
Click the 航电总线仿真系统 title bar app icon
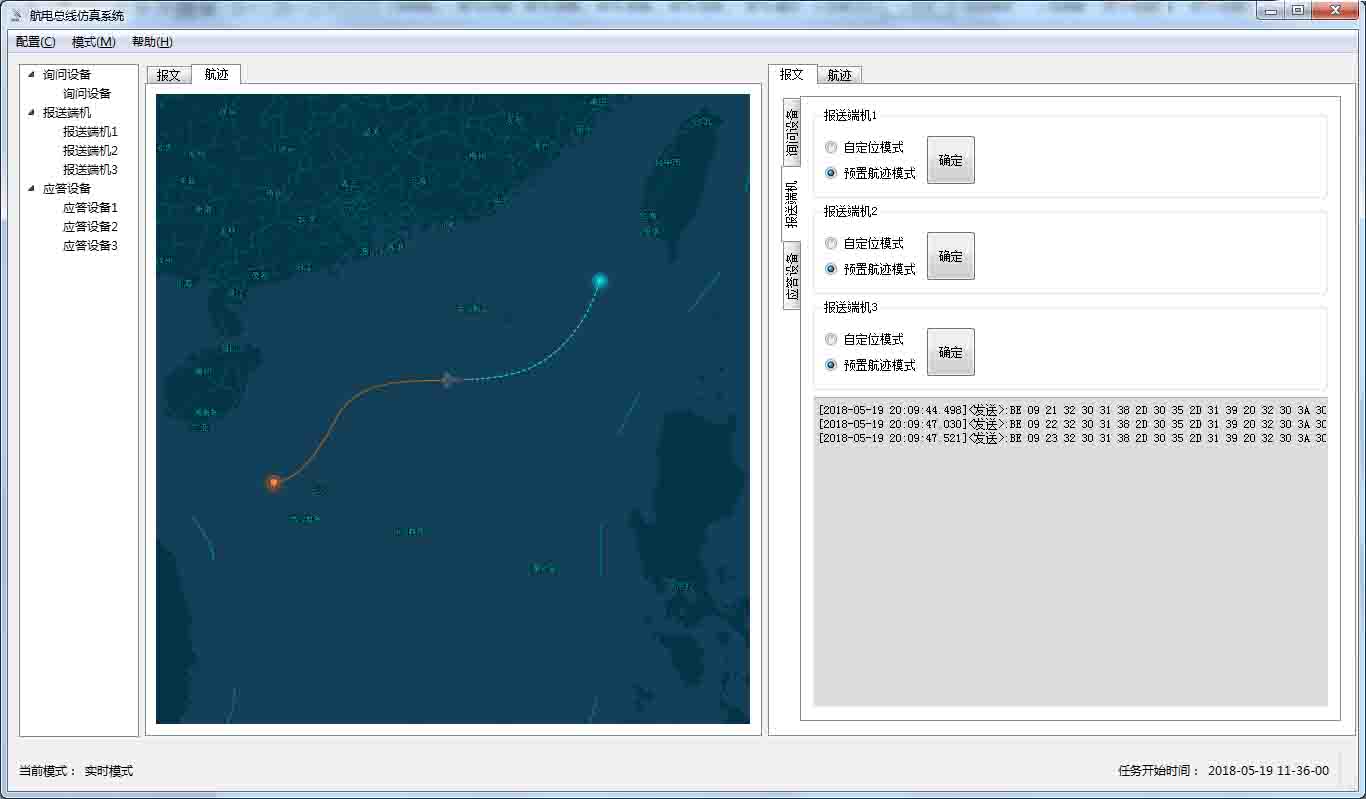[x=16, y=15]
